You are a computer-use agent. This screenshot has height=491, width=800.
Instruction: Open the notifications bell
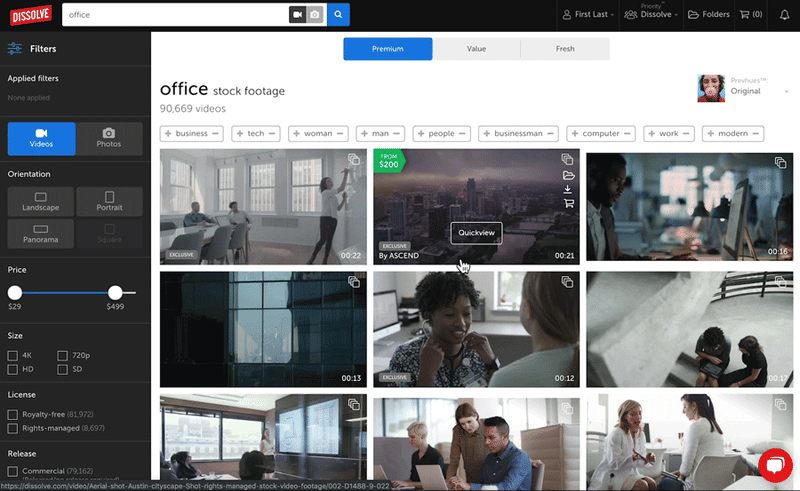784,14
